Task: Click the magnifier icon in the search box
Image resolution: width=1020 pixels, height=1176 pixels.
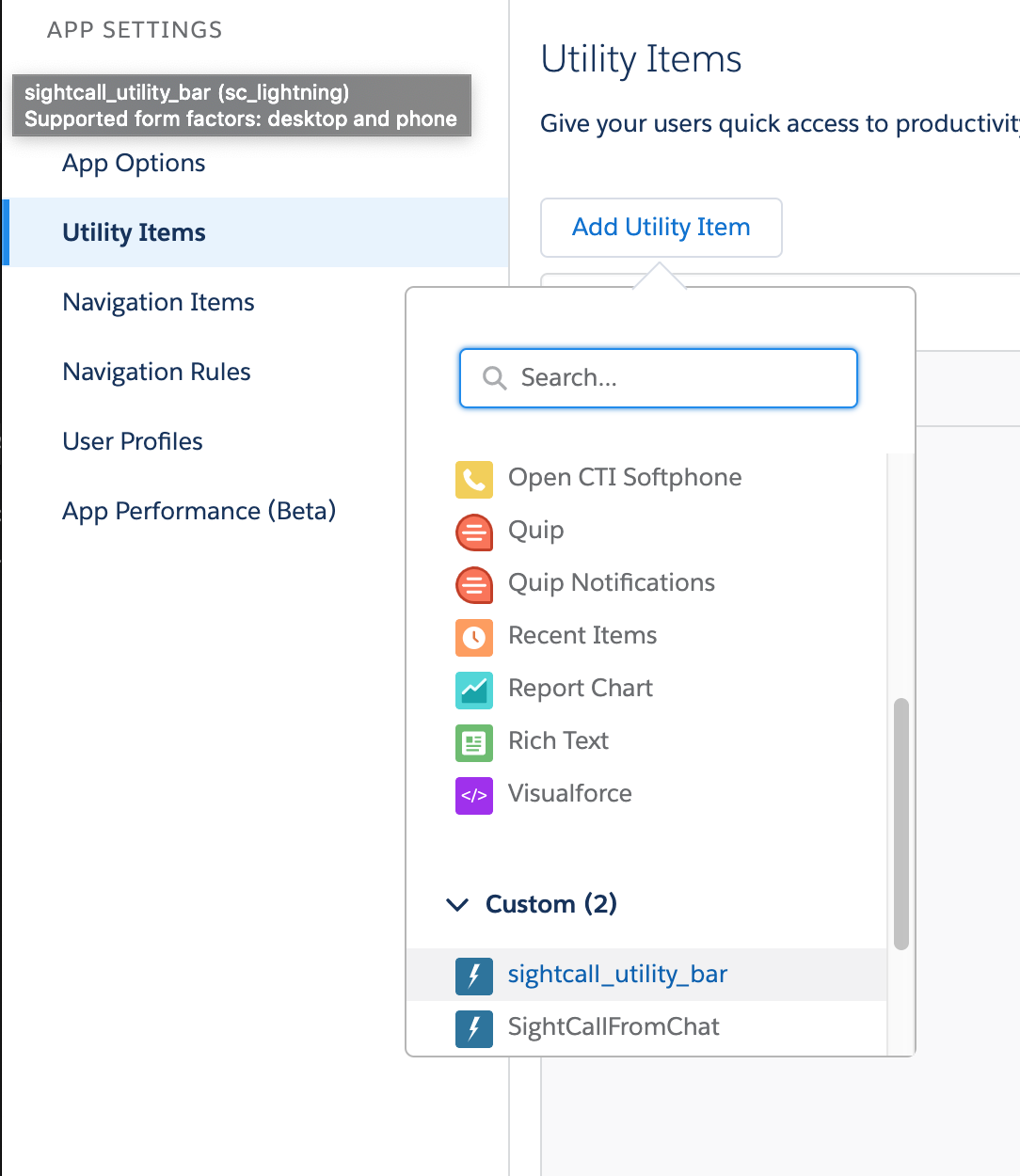Action: tap(494, 378)
